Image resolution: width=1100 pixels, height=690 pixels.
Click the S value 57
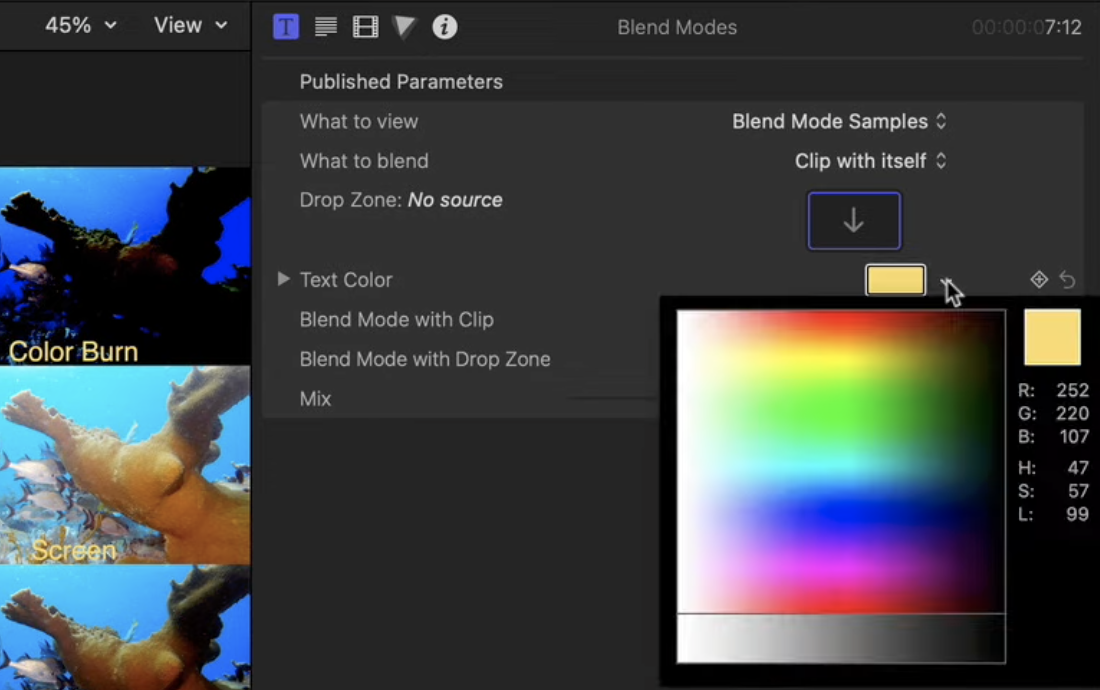point(1078,491)
